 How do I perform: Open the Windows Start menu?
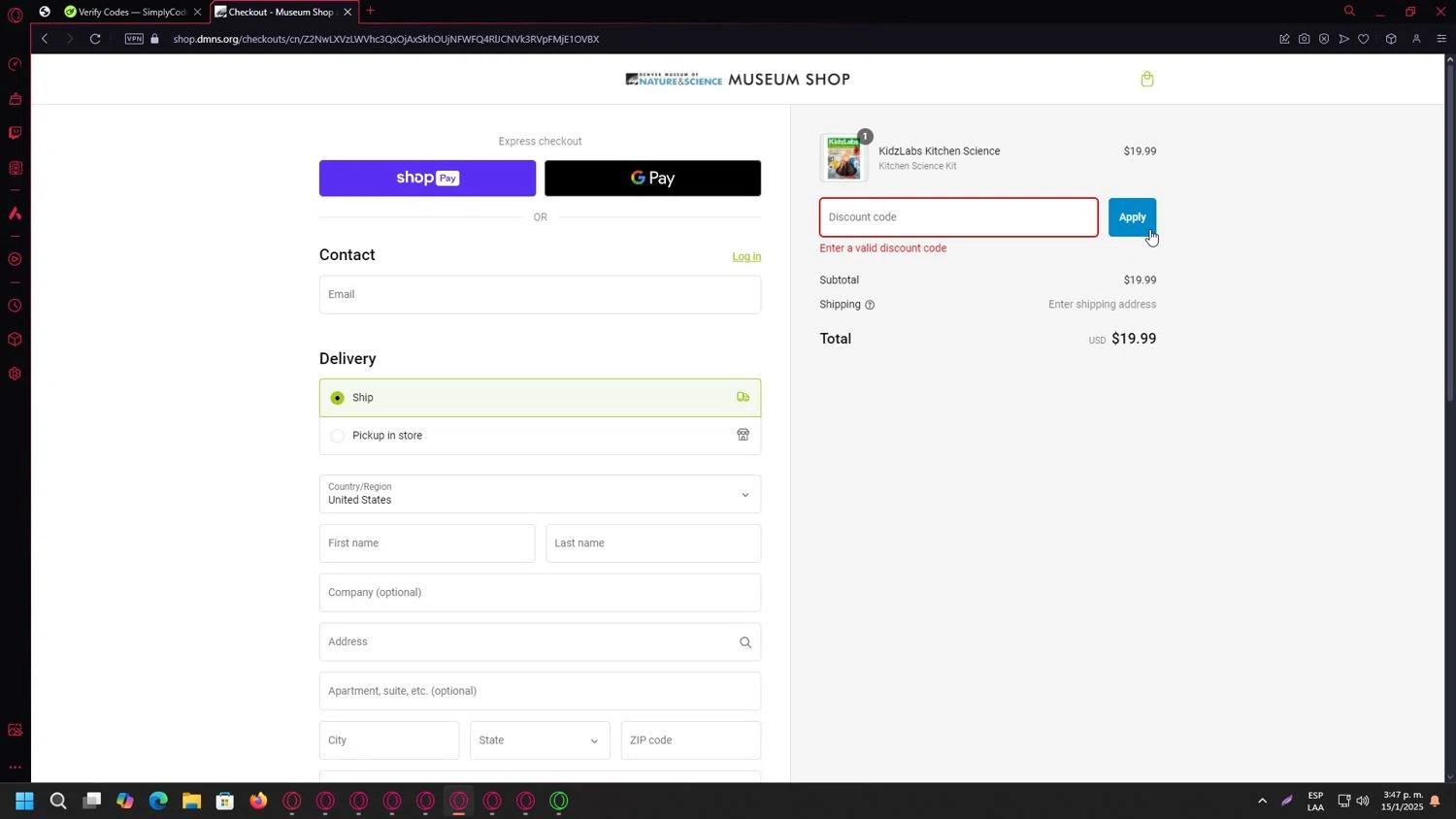pyautogui.click(x=24, y=801)
